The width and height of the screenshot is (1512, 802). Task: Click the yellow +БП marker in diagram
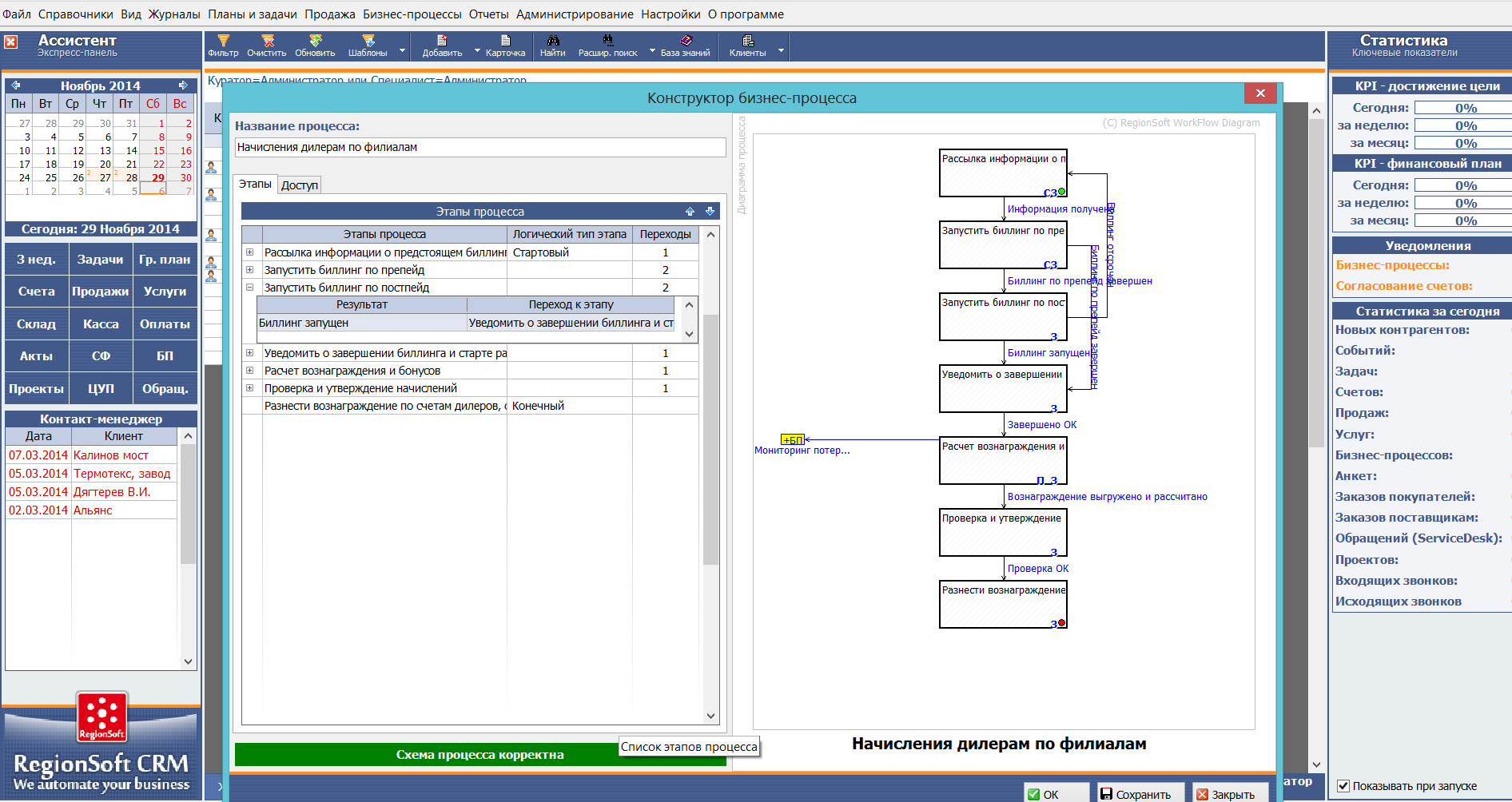click(x=793, y=439)
